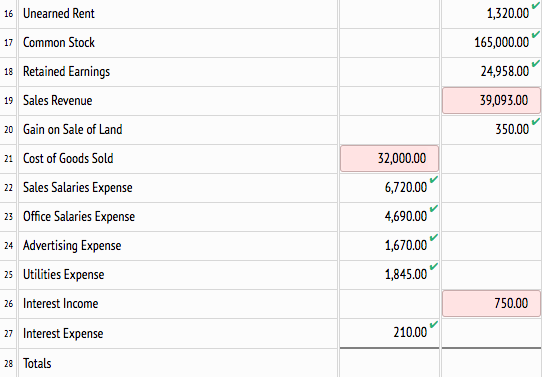Viewport: 543px width, 377px height.
Task: Select the Gain on Sale of Land label
Action: coord(72,129)
